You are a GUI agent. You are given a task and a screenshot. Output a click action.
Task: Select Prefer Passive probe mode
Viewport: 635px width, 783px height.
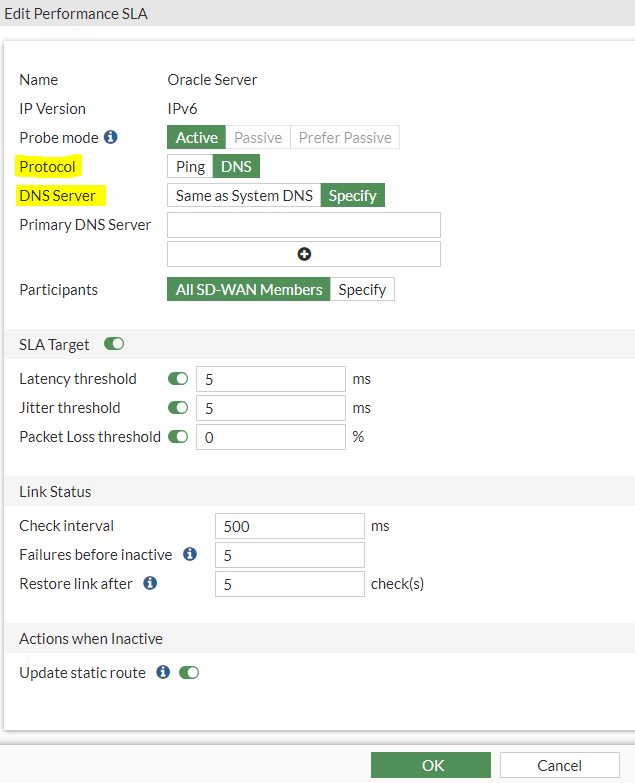pyautogui.click(x=345, y=138)
